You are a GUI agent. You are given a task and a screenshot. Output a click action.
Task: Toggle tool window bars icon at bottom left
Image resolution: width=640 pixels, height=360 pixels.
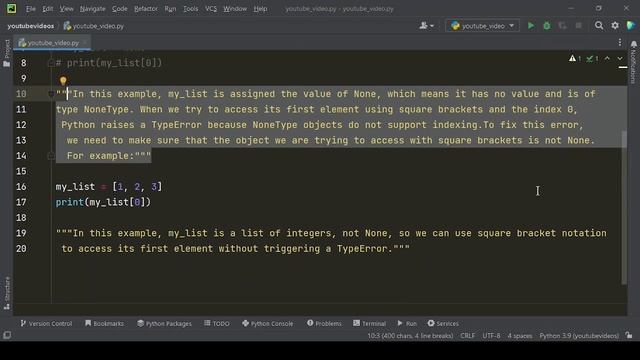7,336
